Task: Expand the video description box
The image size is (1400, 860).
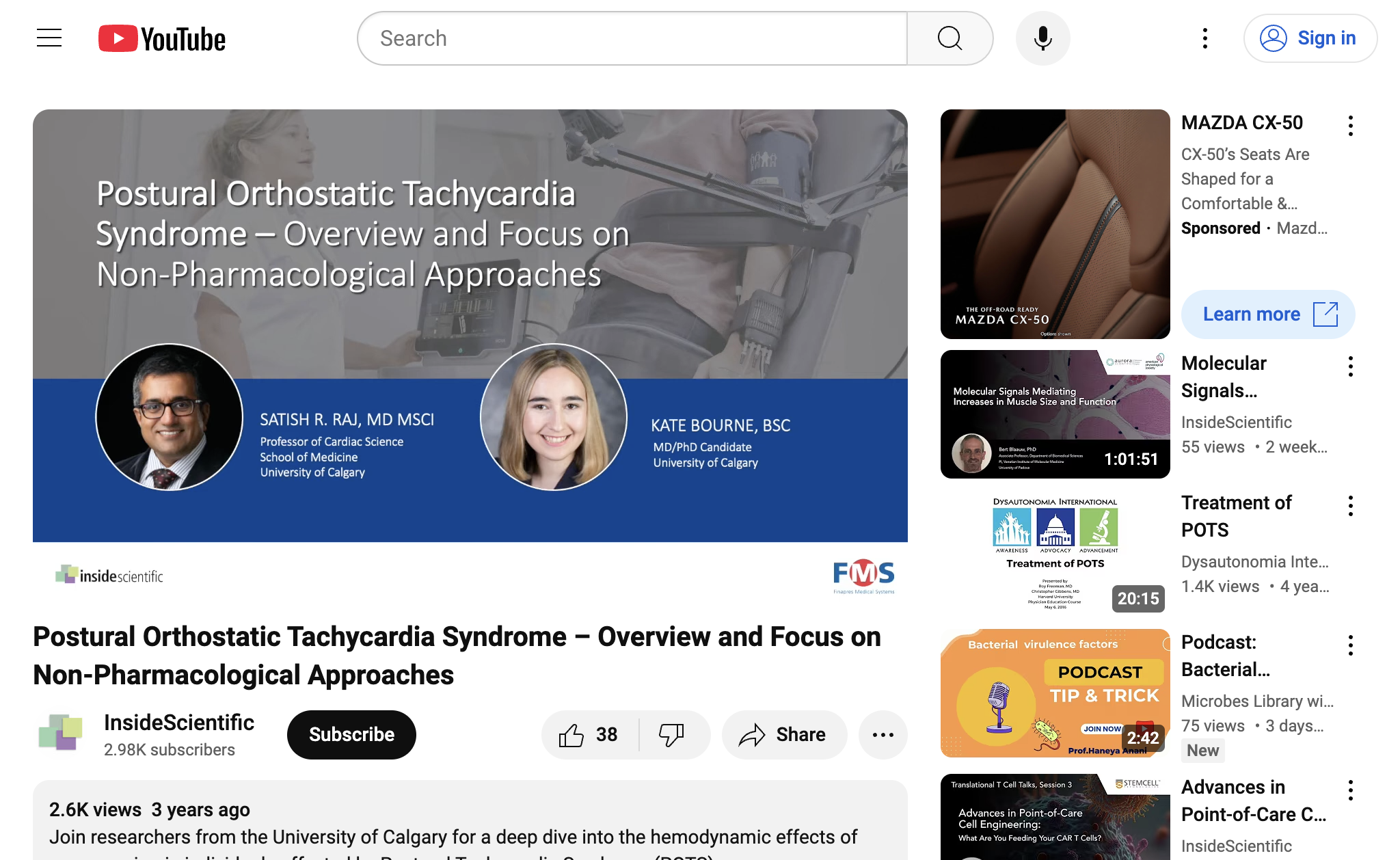Action: pyautogui.click(x=470, y=820)
